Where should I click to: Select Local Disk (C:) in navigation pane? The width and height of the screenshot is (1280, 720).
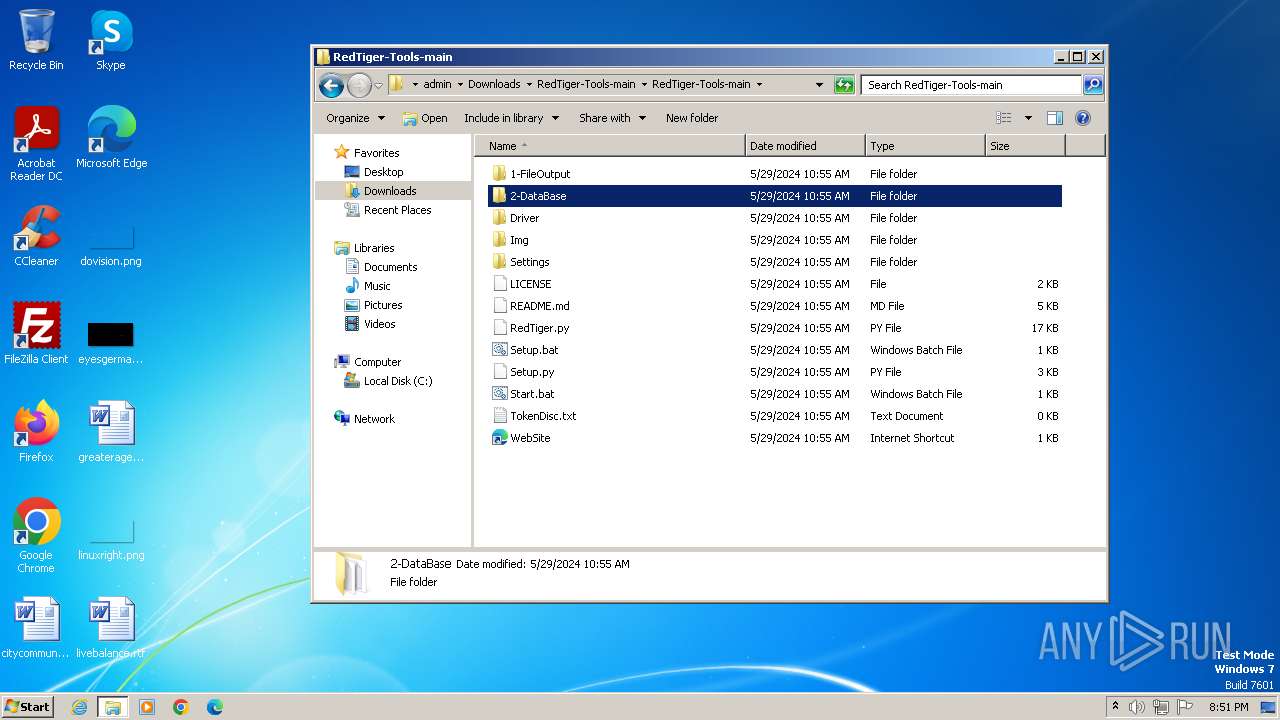pyautogui.click(x=398, y=381)
